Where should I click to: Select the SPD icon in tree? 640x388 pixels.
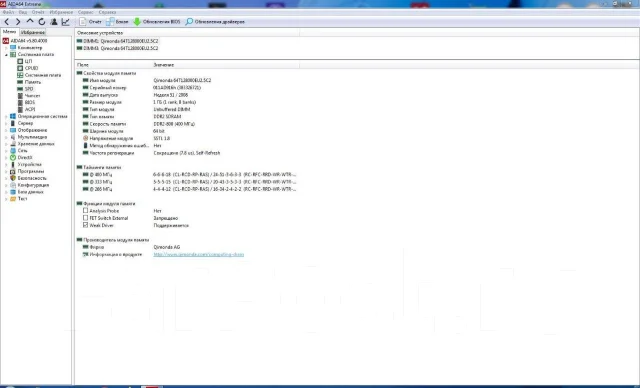20,89
